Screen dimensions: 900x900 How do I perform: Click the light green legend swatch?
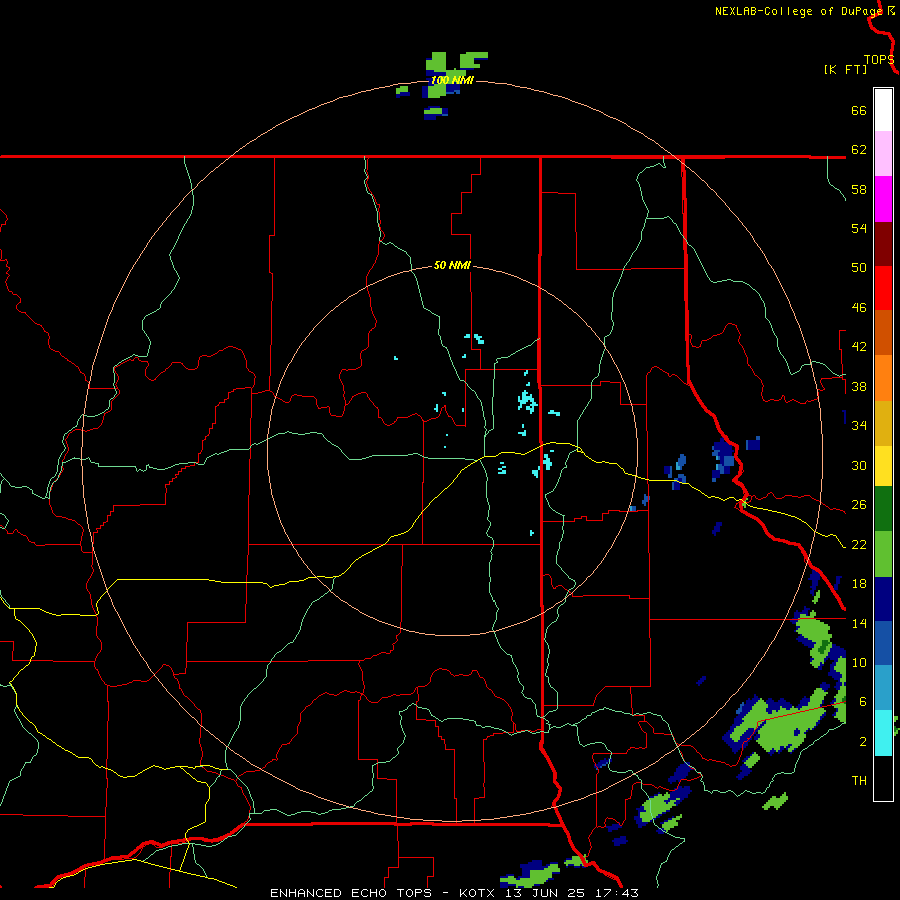click(883, 554)
